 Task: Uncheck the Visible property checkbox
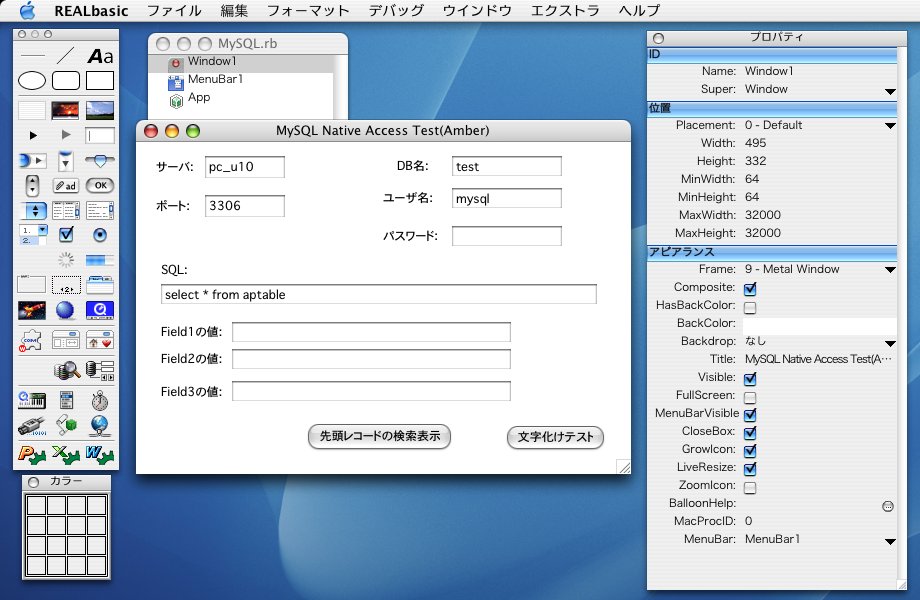click(x=750, y=379)
